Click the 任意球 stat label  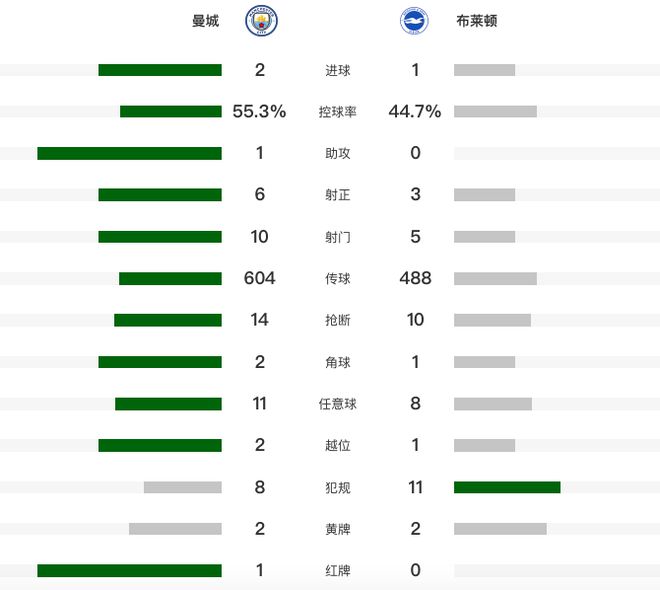(338, 404)
